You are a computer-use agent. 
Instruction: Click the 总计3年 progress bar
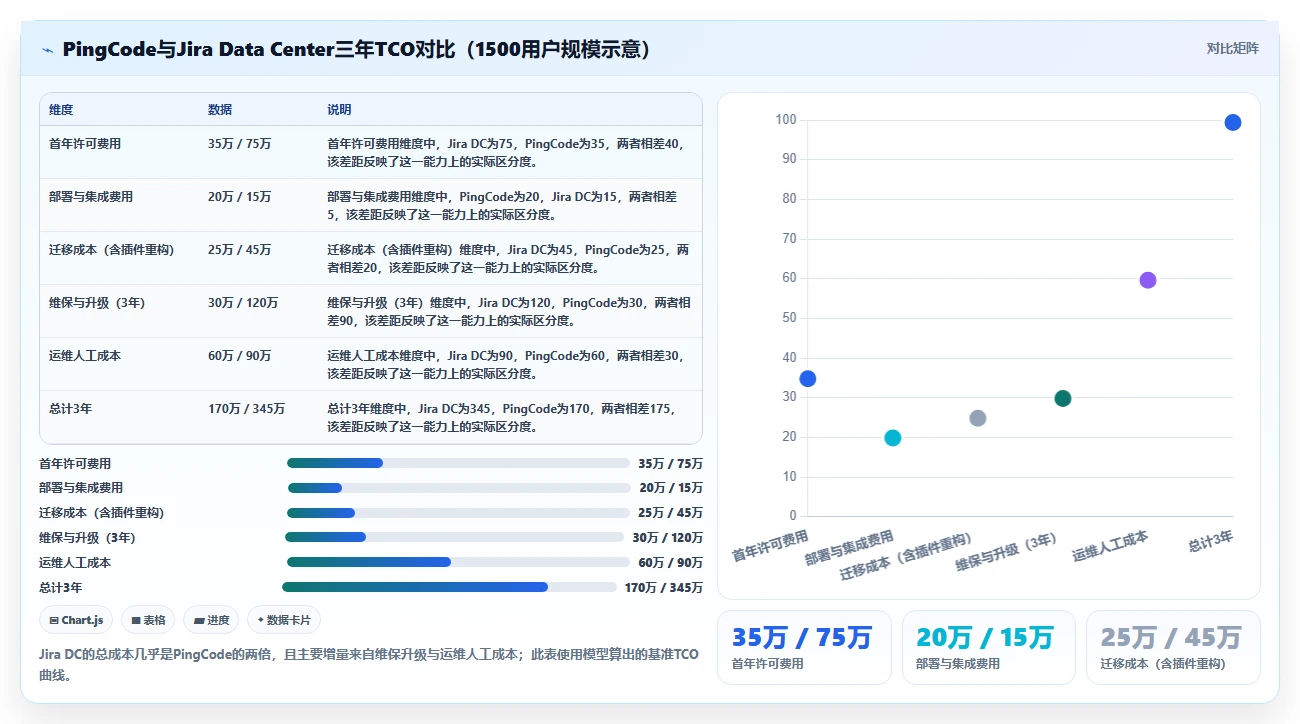[449, 587]
